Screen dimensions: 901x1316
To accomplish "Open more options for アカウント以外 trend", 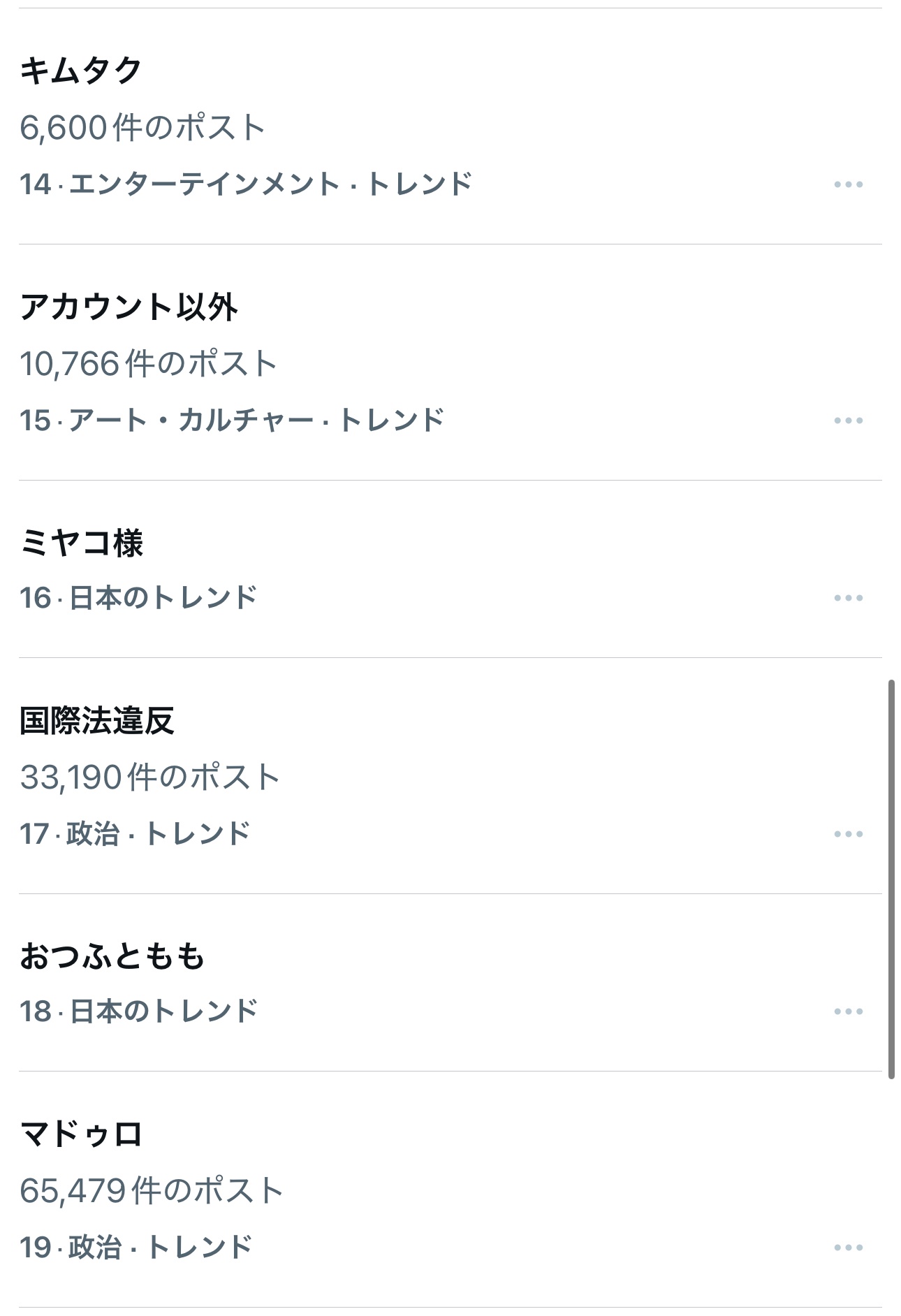I will tap(848, 421).
